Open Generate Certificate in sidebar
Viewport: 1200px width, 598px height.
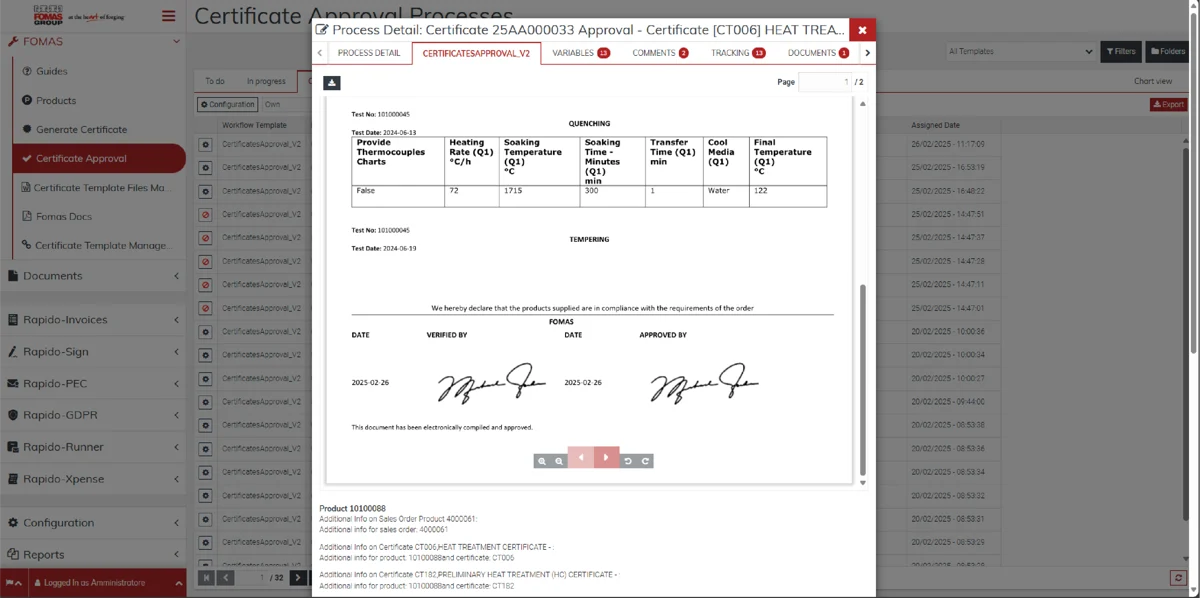click(81, 129)
